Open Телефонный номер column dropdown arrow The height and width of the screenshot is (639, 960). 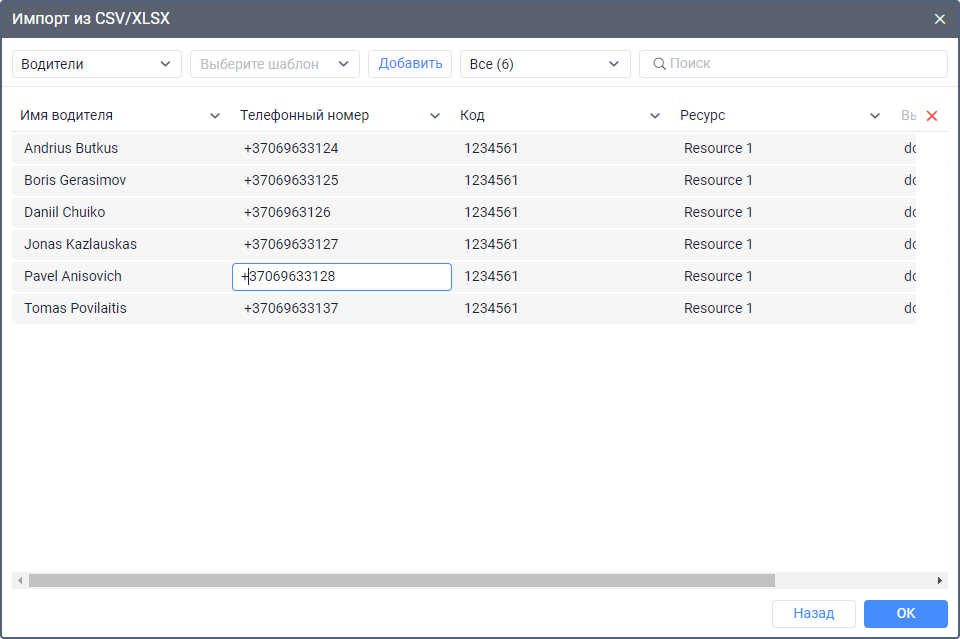point(435,116)
